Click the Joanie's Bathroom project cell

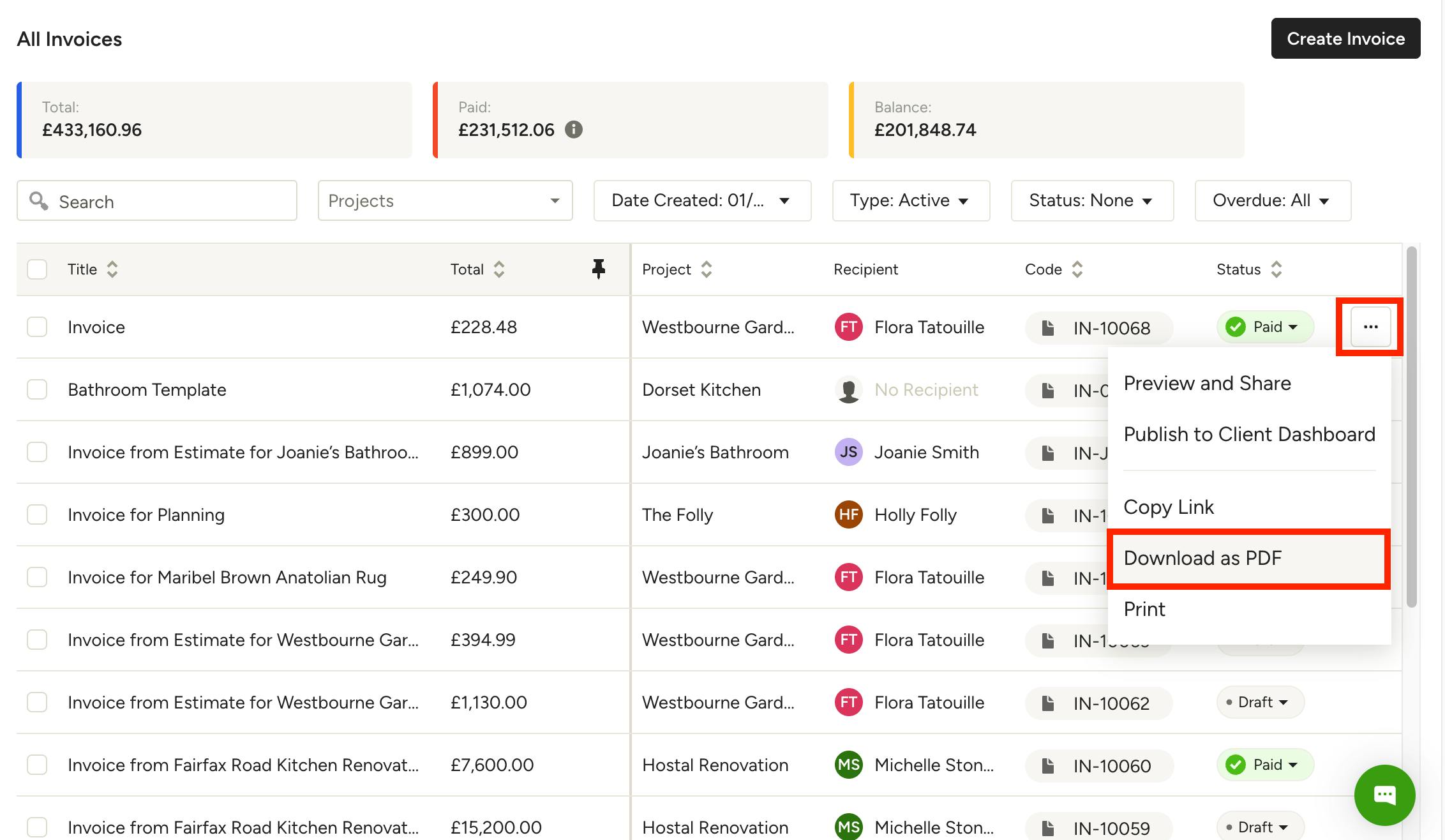tap(715, 452)
